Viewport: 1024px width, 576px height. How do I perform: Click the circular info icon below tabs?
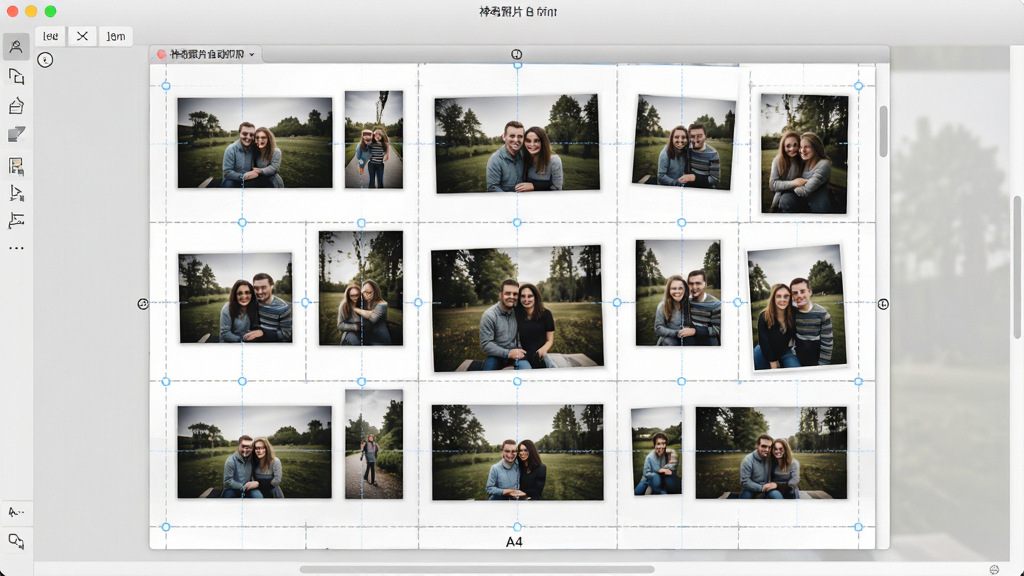pyautogui.click(x=45, y=60)
